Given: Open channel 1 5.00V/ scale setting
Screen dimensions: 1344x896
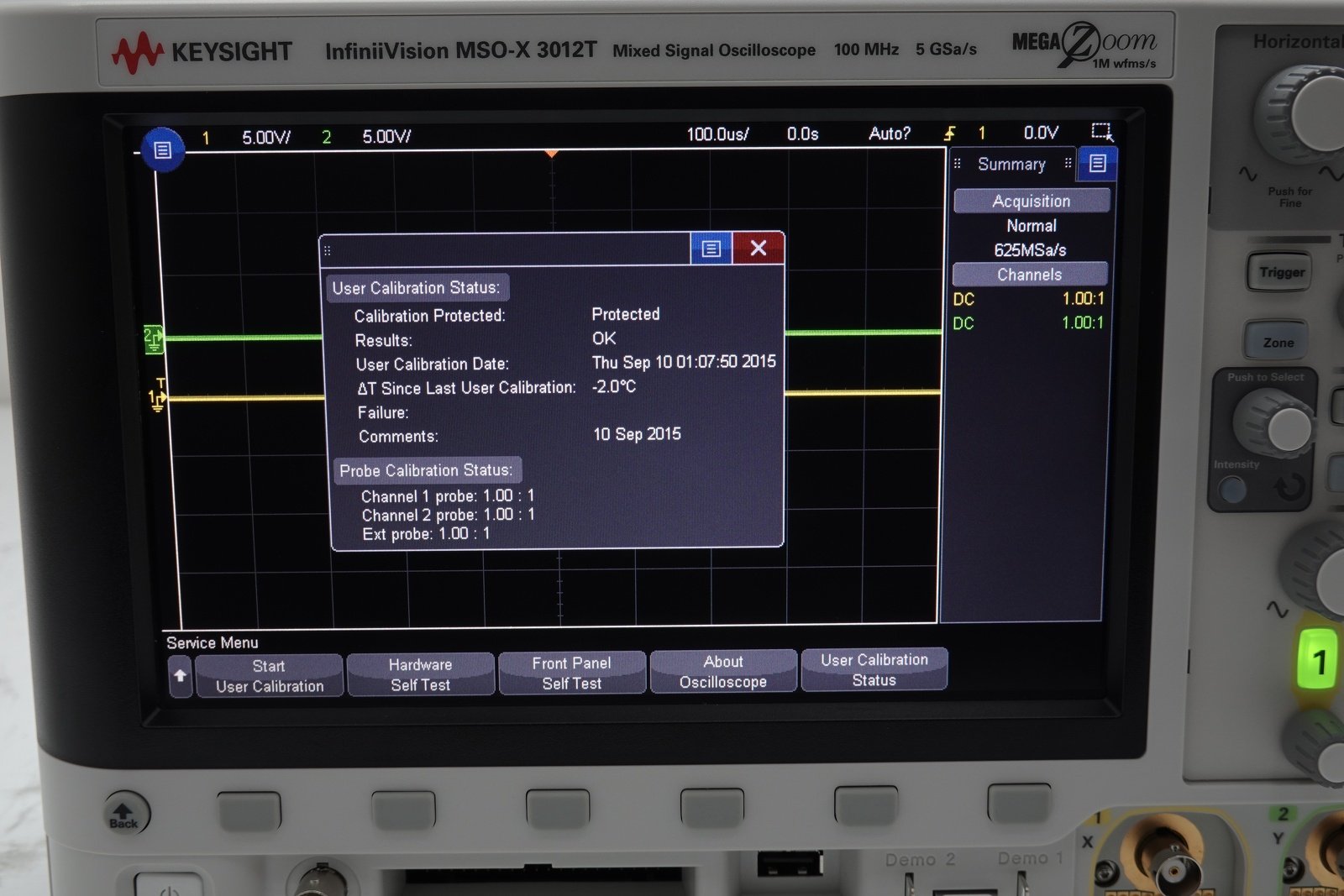Looking at the screenshot, I should click(266, 137).
